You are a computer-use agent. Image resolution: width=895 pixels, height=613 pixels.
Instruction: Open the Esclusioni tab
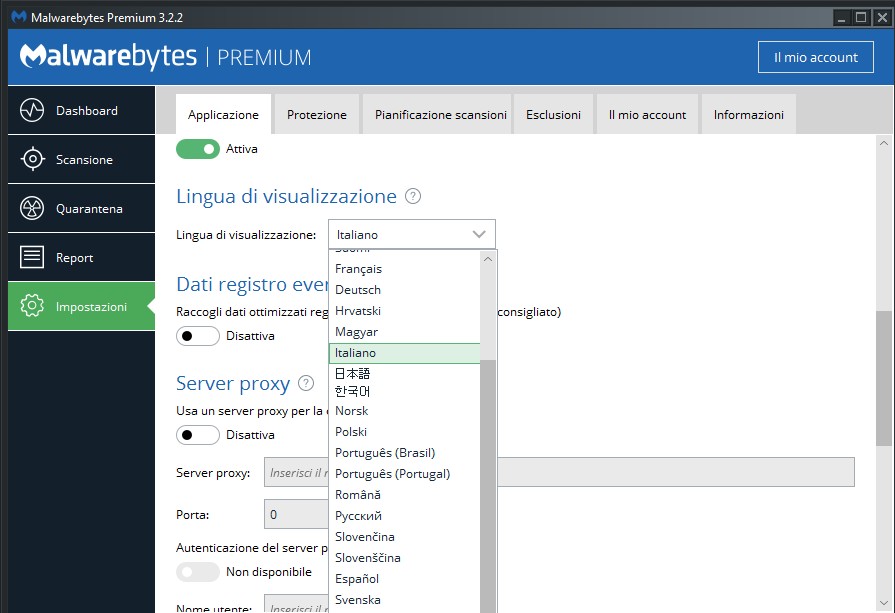tap(553, 115)
